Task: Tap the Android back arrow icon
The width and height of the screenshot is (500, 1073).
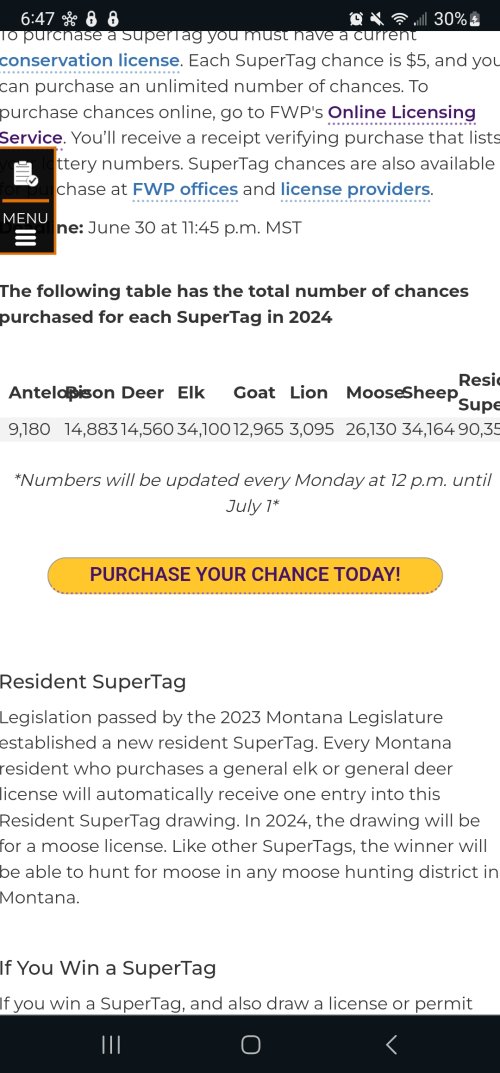Action: (x=391, y=1044)
